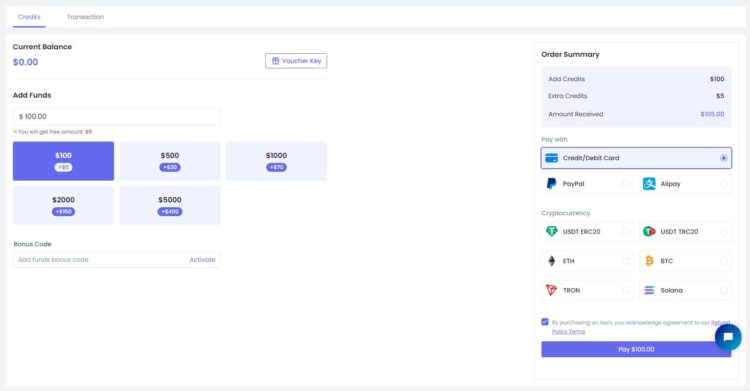The height and width of the screenshot is (391, 750).
Task: Activate the bonus code
Action: click(202, 260)
